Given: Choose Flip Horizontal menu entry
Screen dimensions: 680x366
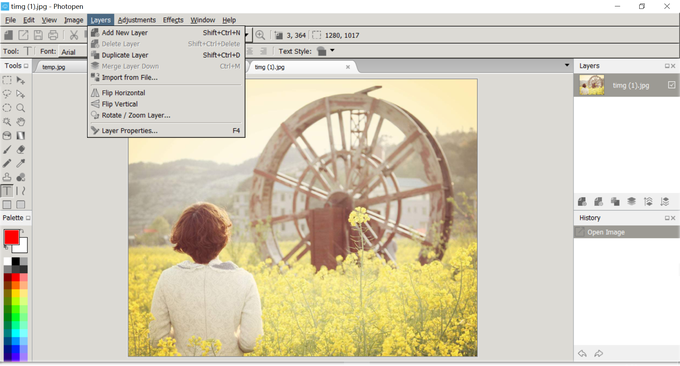Looking at the screenshot, I should 166,93.
